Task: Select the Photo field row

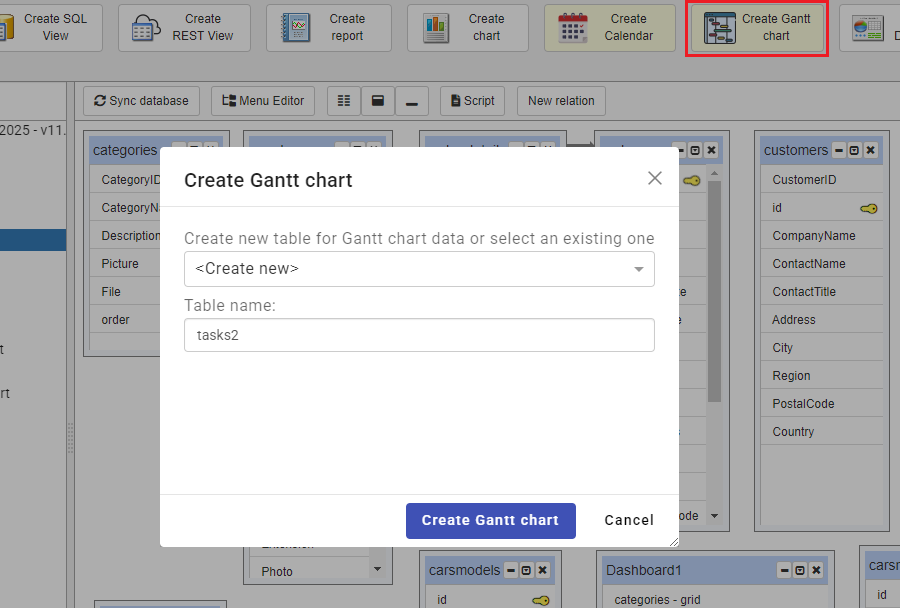Action: coord(310,571)
